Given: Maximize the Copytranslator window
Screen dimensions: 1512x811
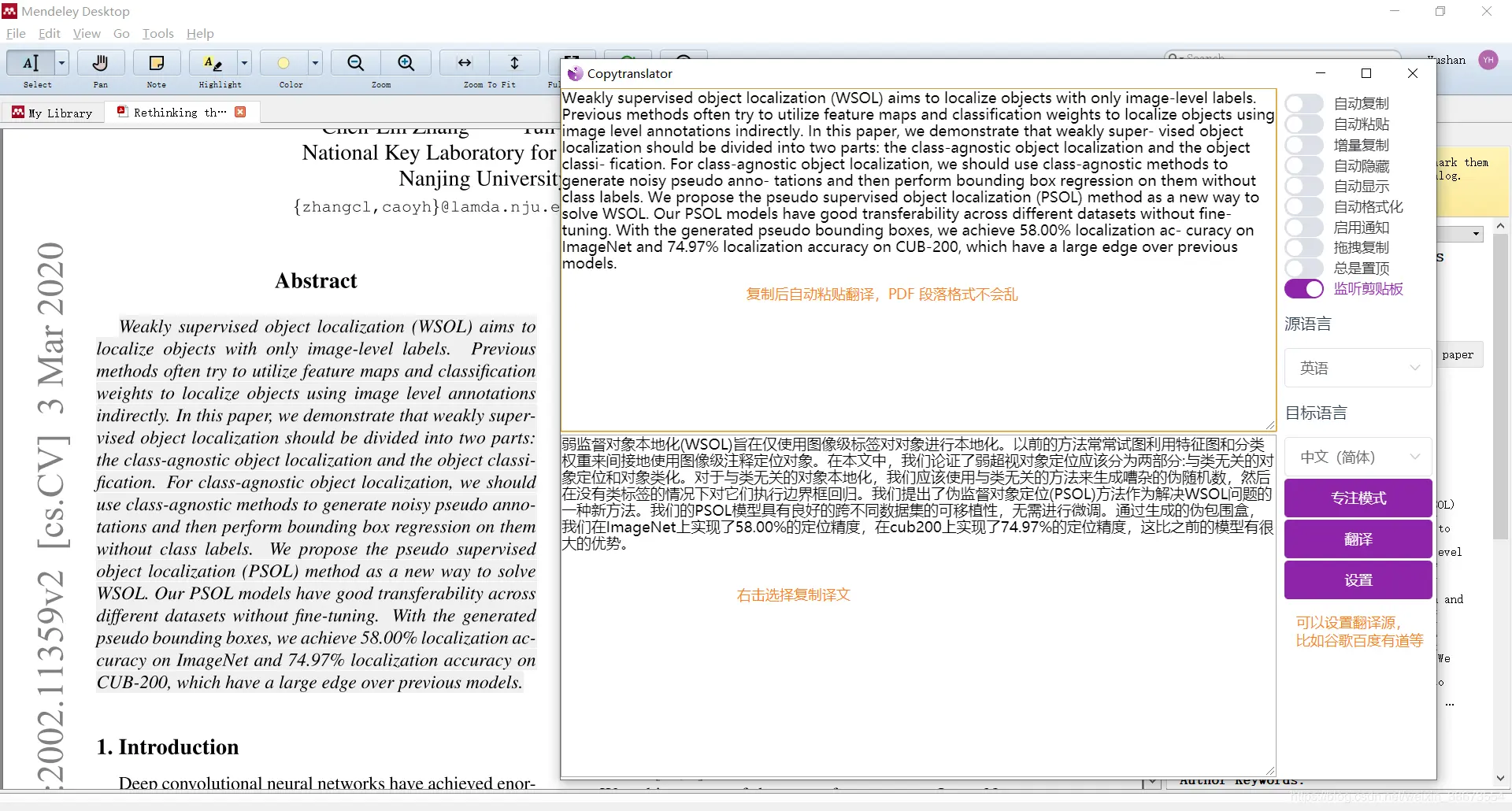Looking at the screenshot, I should coord(1366,73).
